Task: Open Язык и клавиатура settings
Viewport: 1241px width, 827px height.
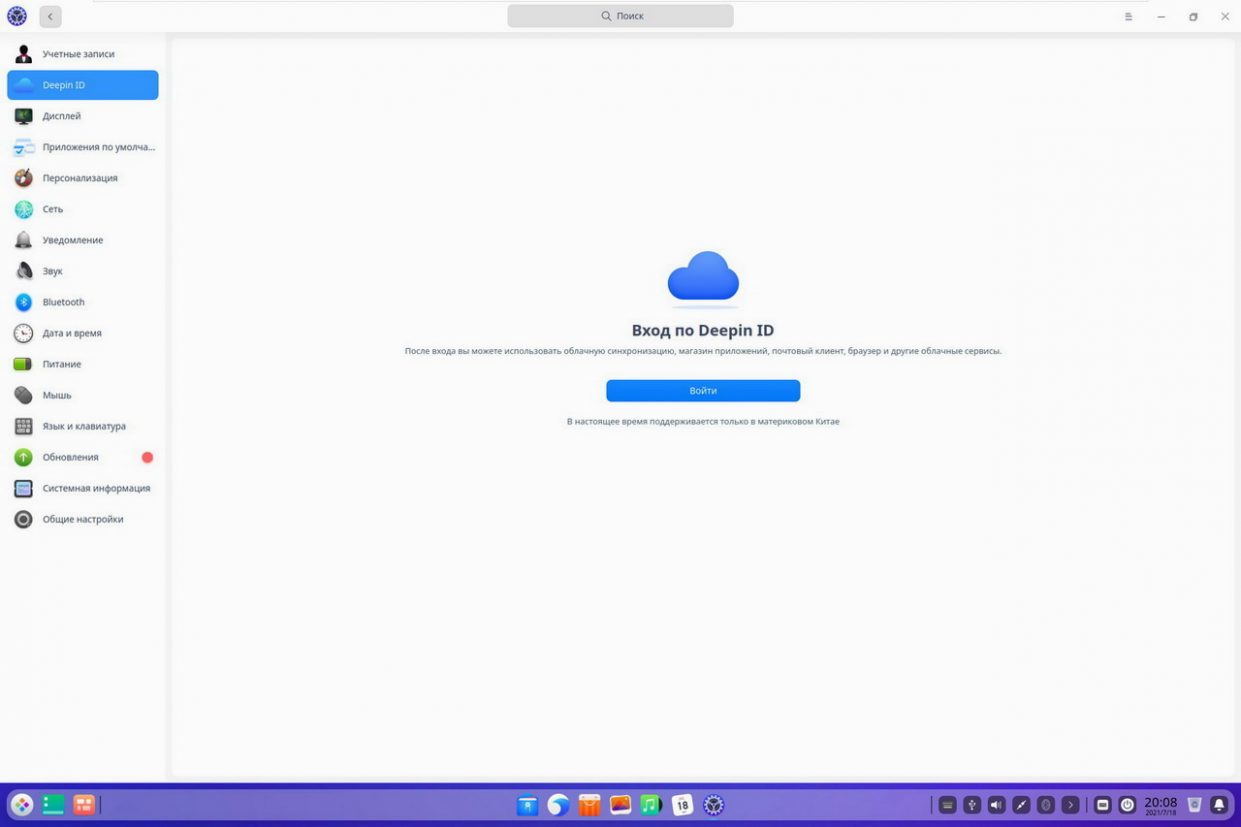Action: coord(83,426)
